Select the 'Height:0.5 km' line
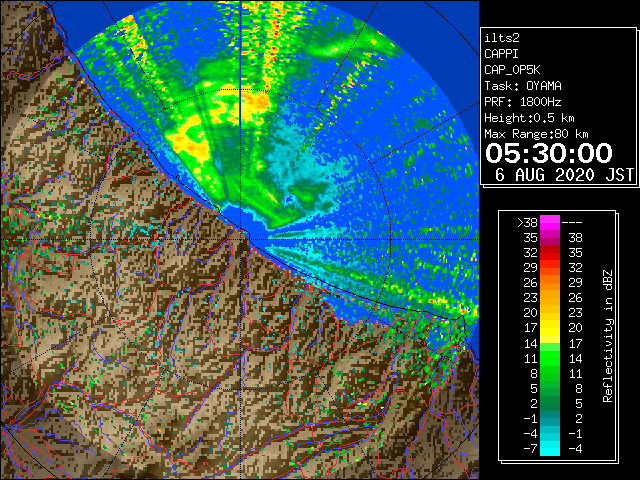This screenshot has width=640, height=480. (x=529, y=118)
